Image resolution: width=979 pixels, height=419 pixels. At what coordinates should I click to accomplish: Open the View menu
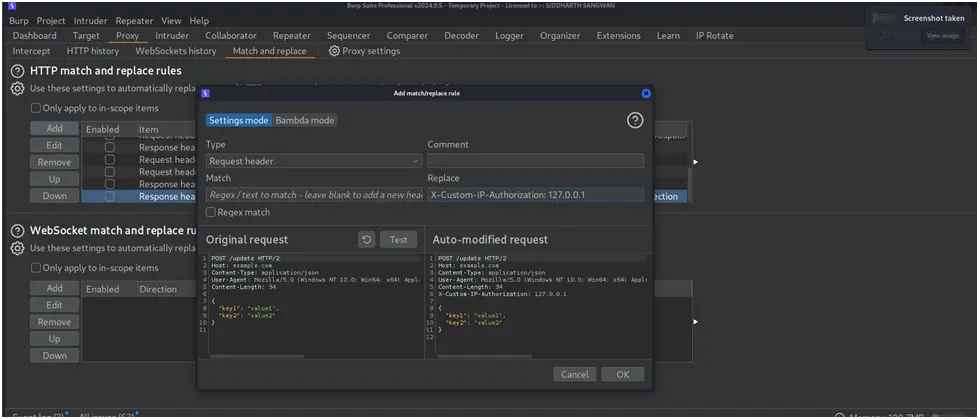(x=172, y=21)
